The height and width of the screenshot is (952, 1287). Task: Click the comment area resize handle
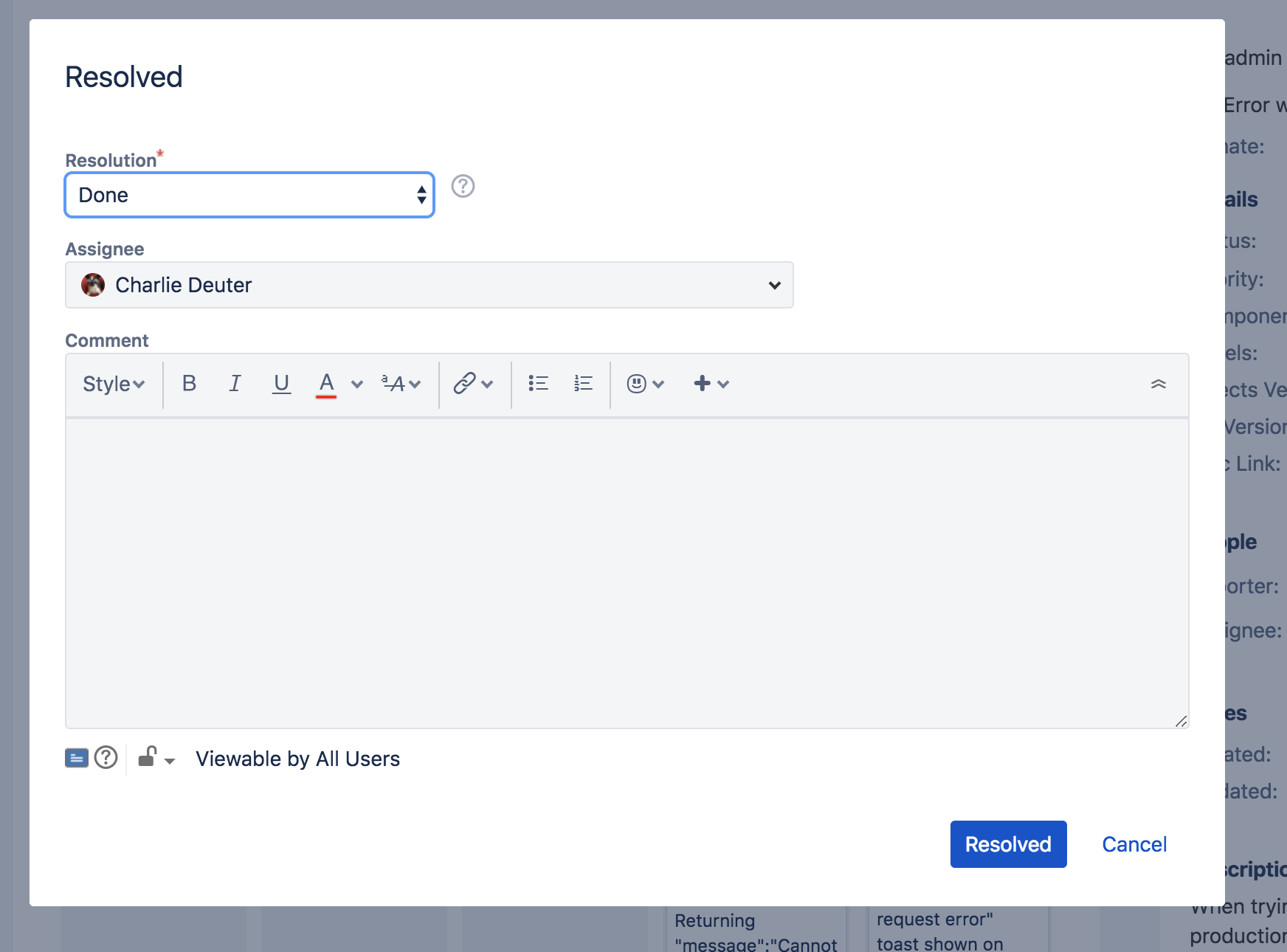(1181, 721)
